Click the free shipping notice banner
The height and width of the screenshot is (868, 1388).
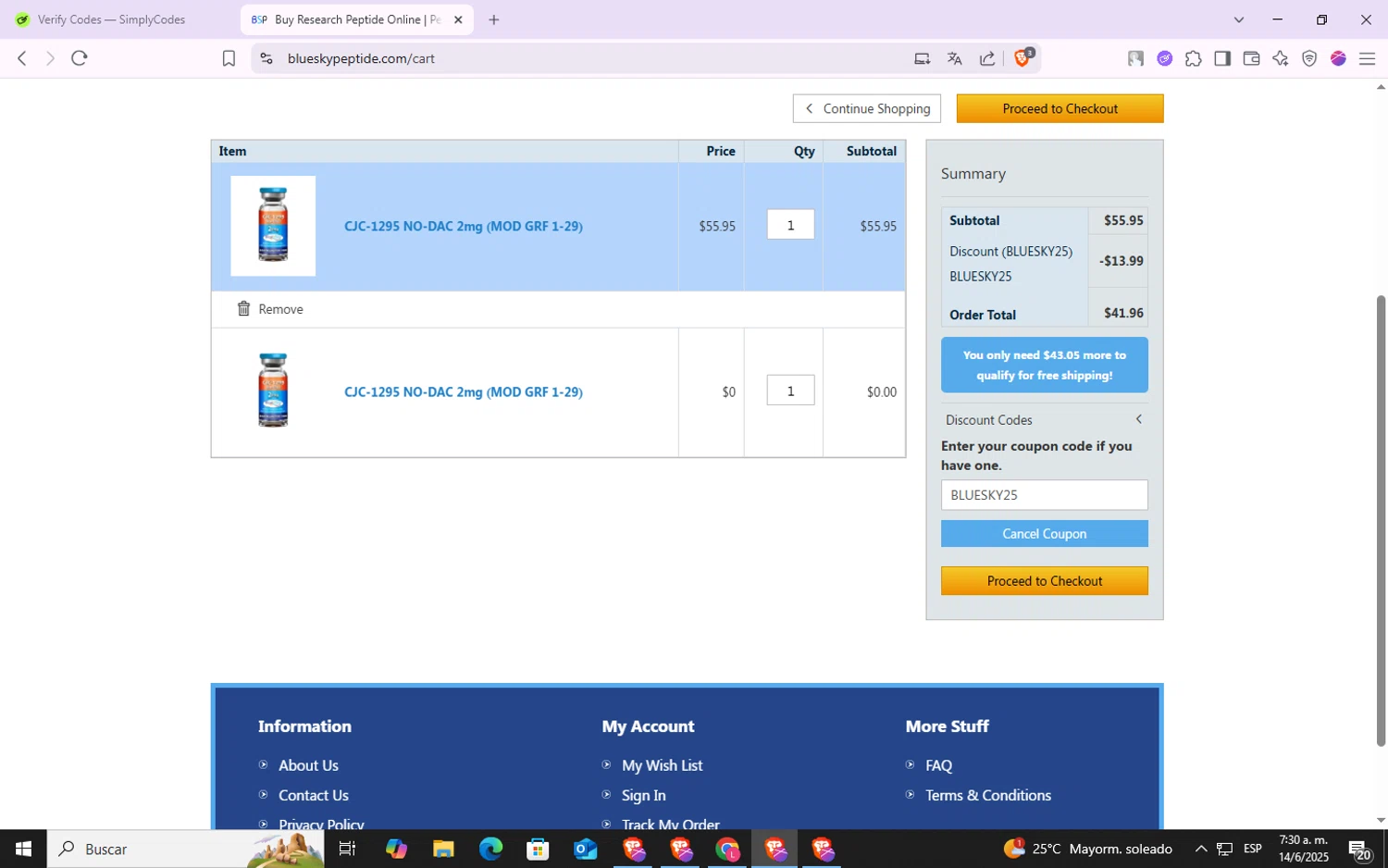[x=1045, y=365]
